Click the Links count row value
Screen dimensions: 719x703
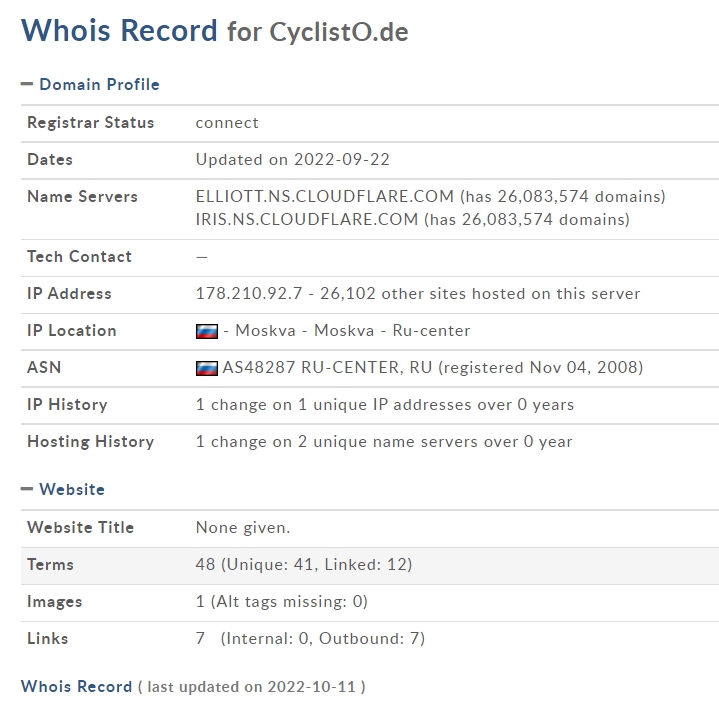coord(310,638)
